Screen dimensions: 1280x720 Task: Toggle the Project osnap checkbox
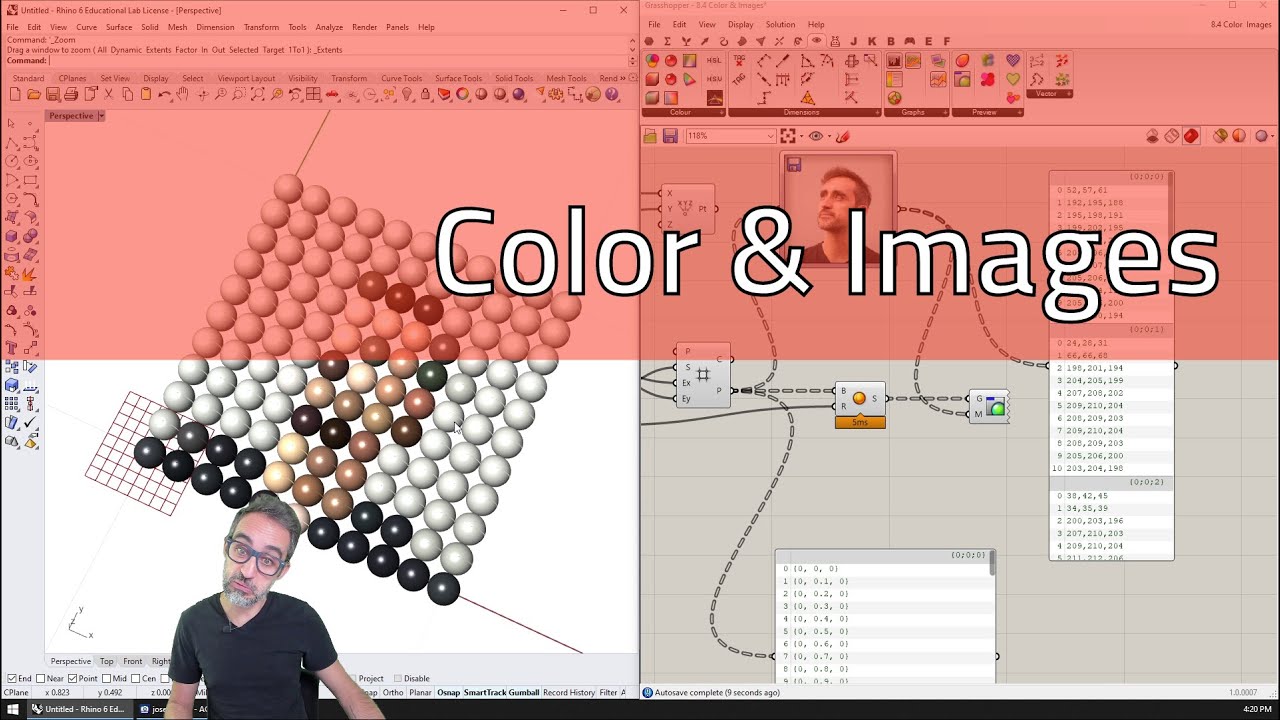point(351,678)
